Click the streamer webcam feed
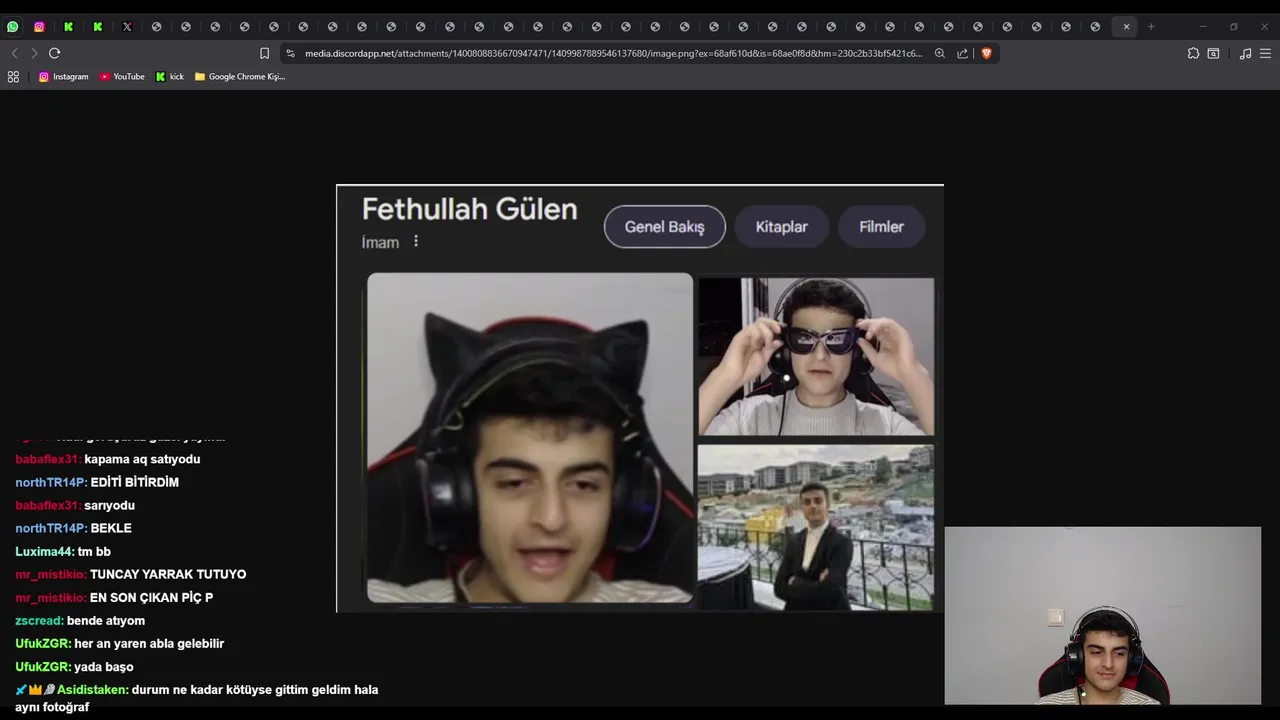Image resolution: width=1280 pixels, height=720 pixels. click(x=1103, y=615)
